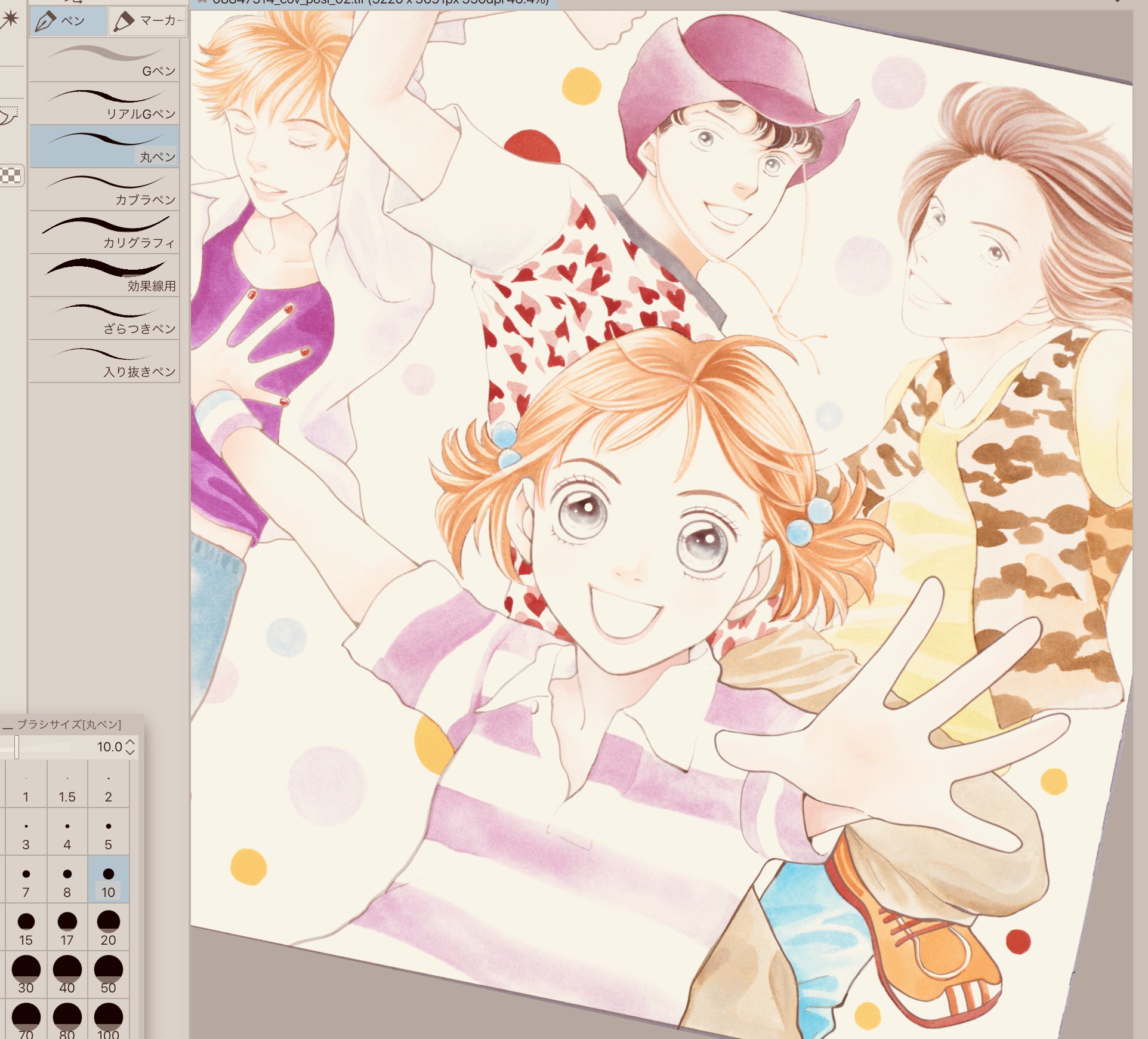
Task: Choose brush size preset 2
Action: coord(108,784)
